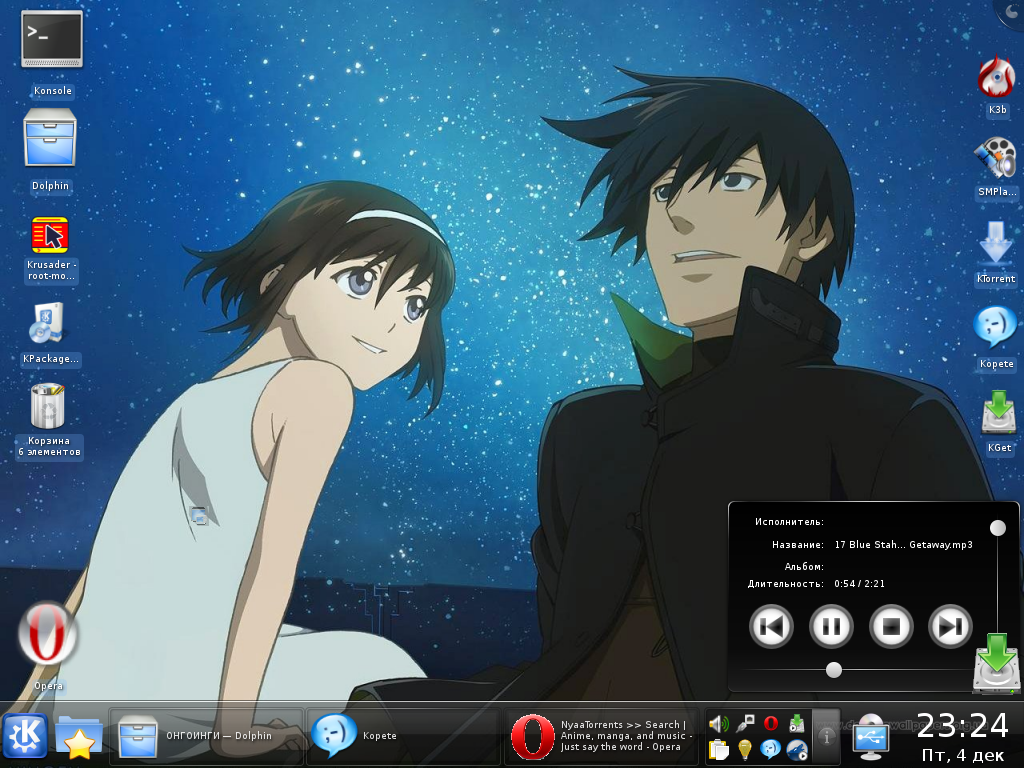Open the USB device notifier
The image size is (1024, 768).
point(871,737)
